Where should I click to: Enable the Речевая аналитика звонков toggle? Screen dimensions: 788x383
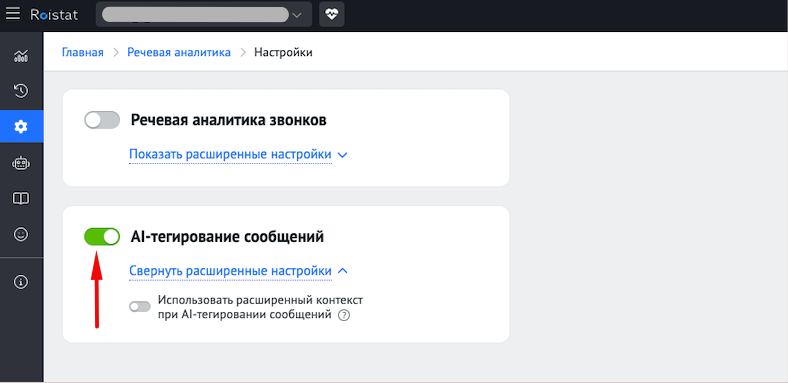point(102,120)
